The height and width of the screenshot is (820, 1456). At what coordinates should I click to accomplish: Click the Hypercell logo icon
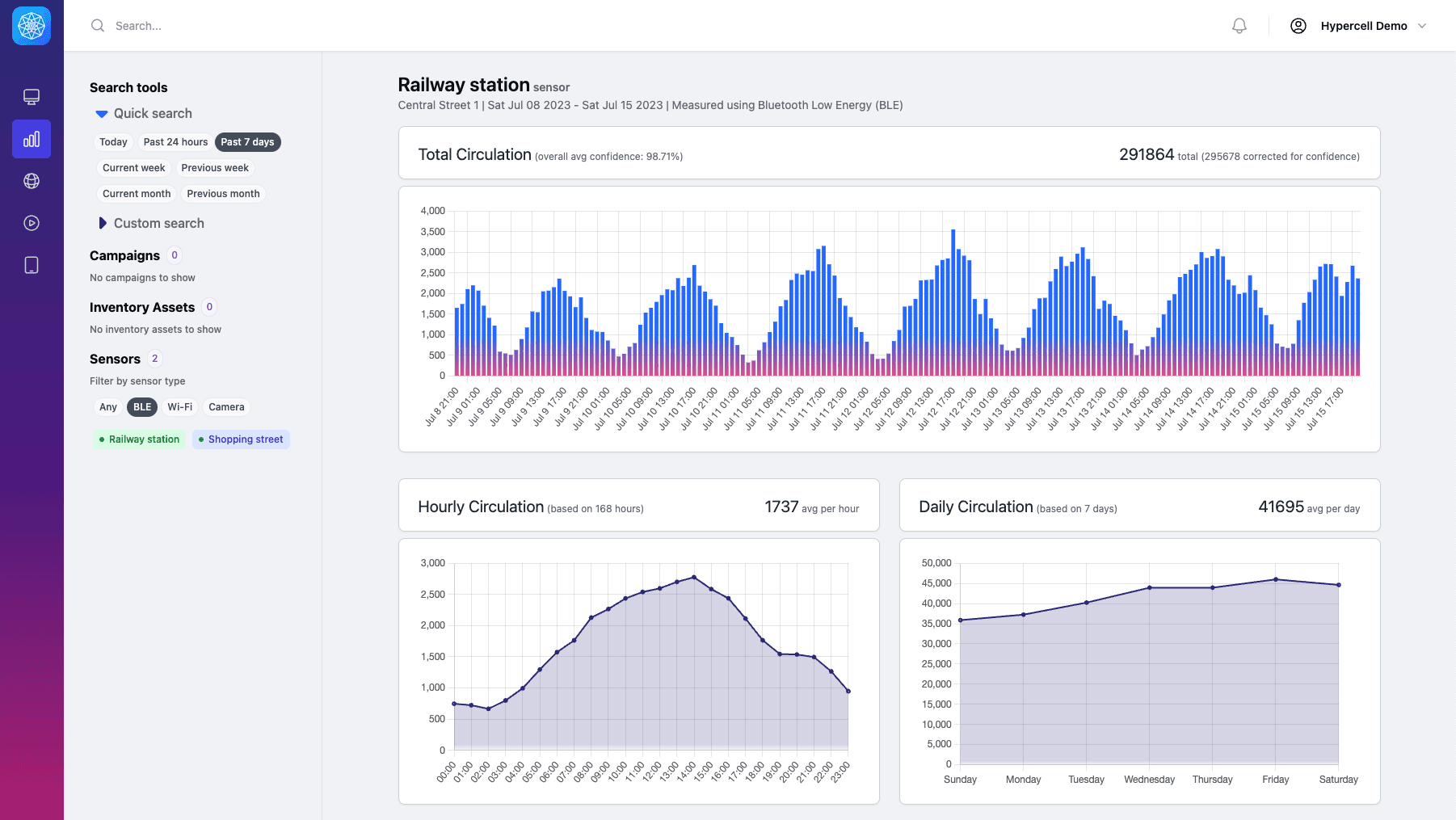pyautogui.click(x=32, y=26)
